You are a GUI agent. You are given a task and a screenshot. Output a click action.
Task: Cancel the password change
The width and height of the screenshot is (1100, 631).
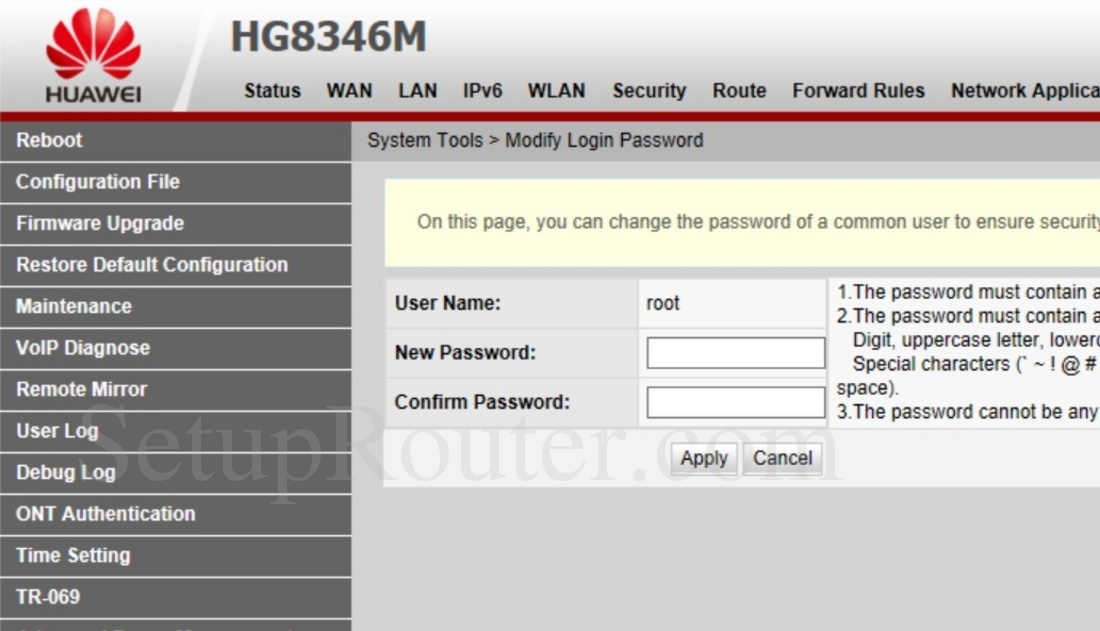pos(783,458)
